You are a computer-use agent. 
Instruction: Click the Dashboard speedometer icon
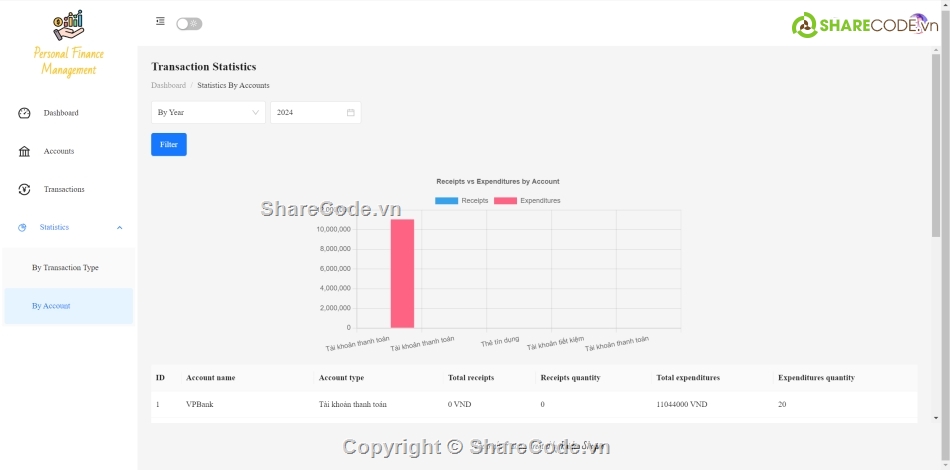tap(24, 113)
